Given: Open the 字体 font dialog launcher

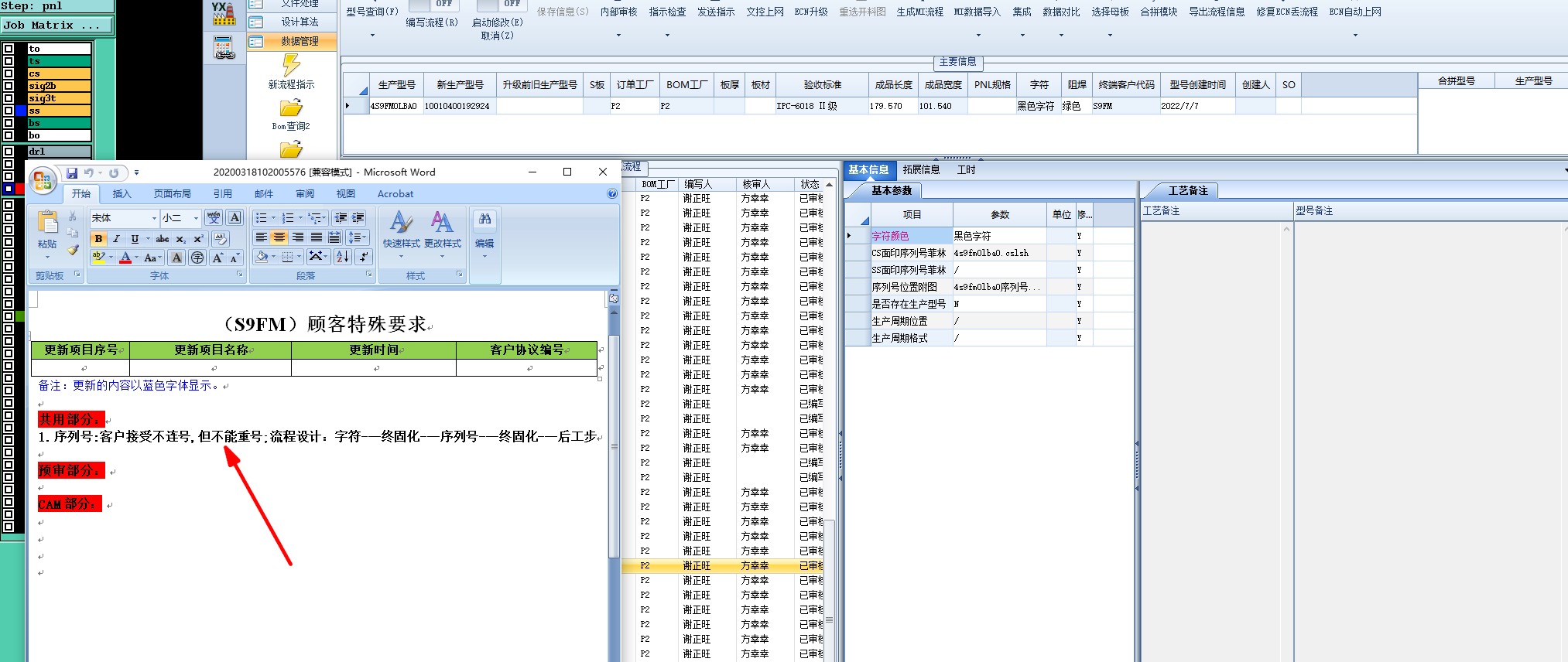Looking at the screenshot, I should click(240, 275).
